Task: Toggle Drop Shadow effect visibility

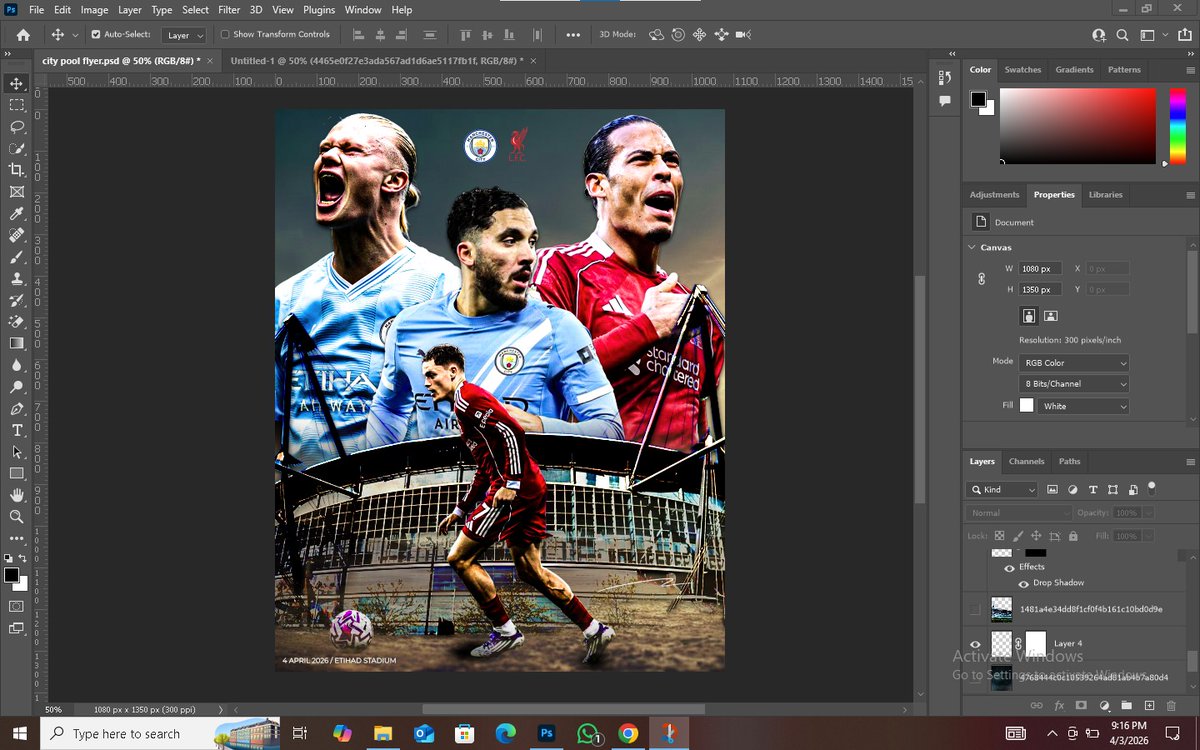Action: [x=1023, y=583]
